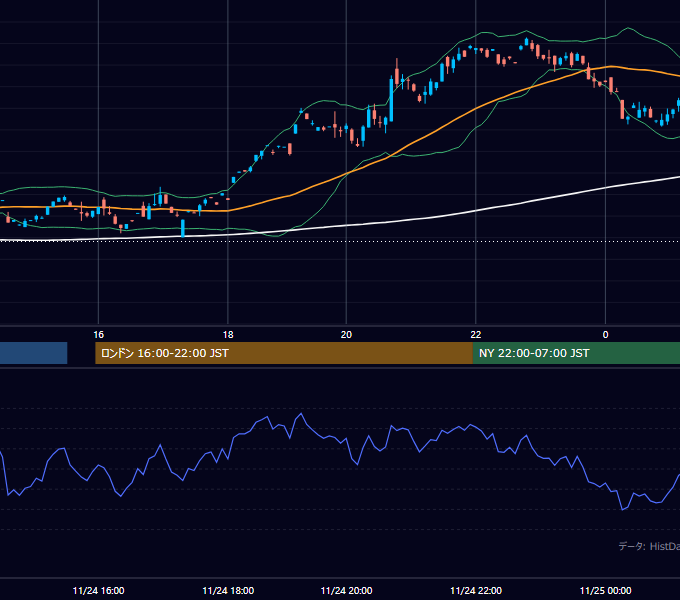Viewport: 680px width, 600px height.
Task: Click the blue session bar left of ロンドン
Action: (33, 353)
